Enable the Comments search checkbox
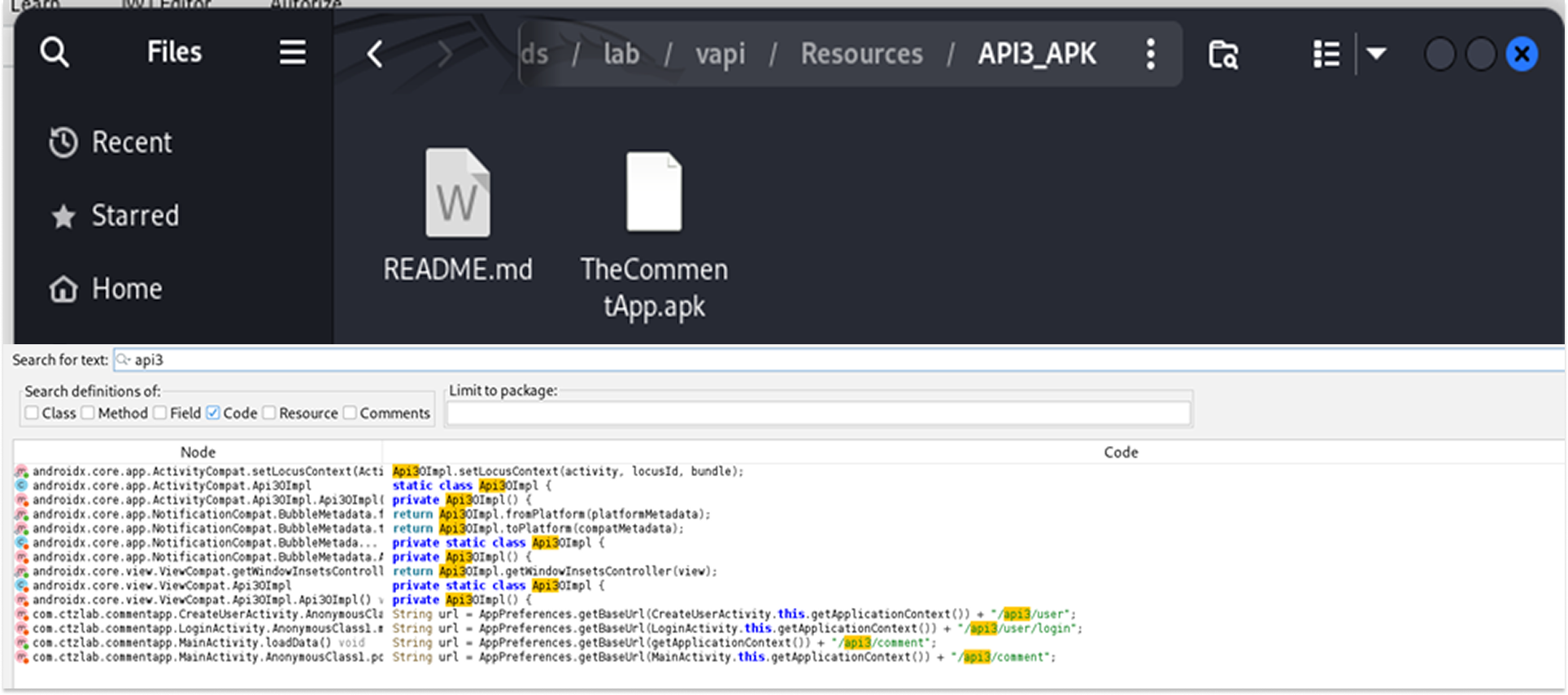 pos(350,413)
